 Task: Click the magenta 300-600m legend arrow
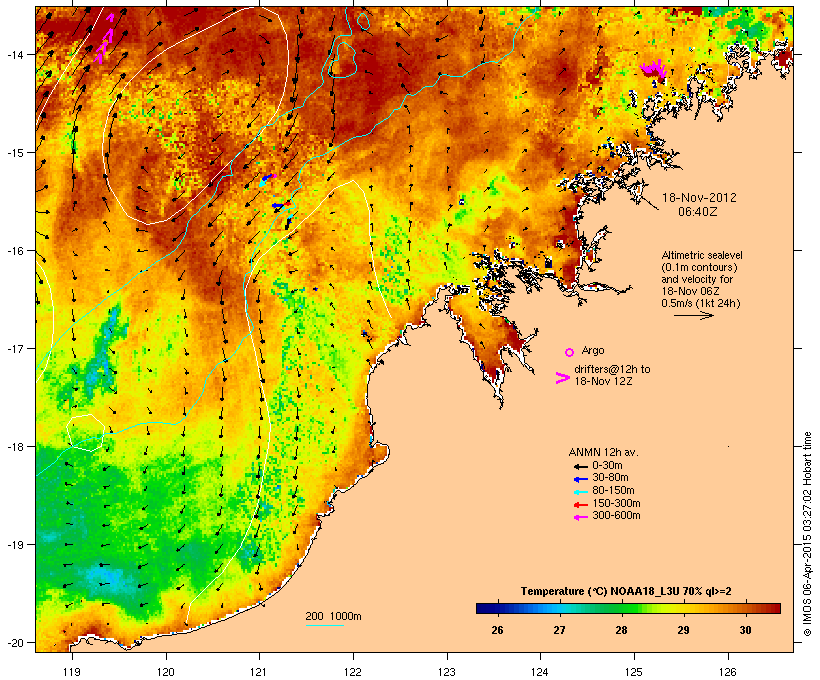click(581, 517)
